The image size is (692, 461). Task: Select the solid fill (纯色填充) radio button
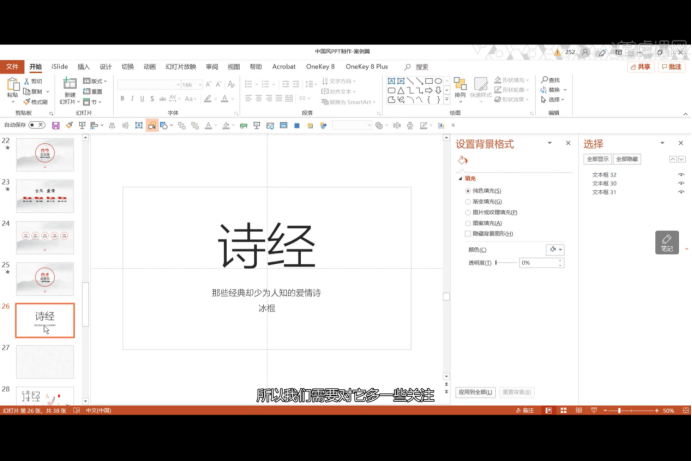click(x=468, y=191)
